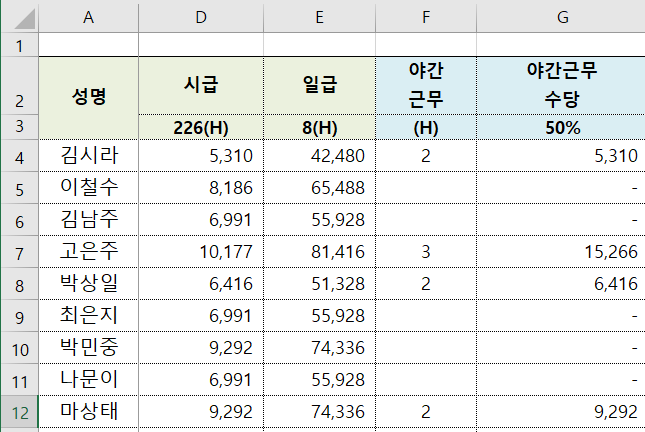
Task: Click night hours 2 for 박상일
Action: pyautogui.click(x=426, y=283)
